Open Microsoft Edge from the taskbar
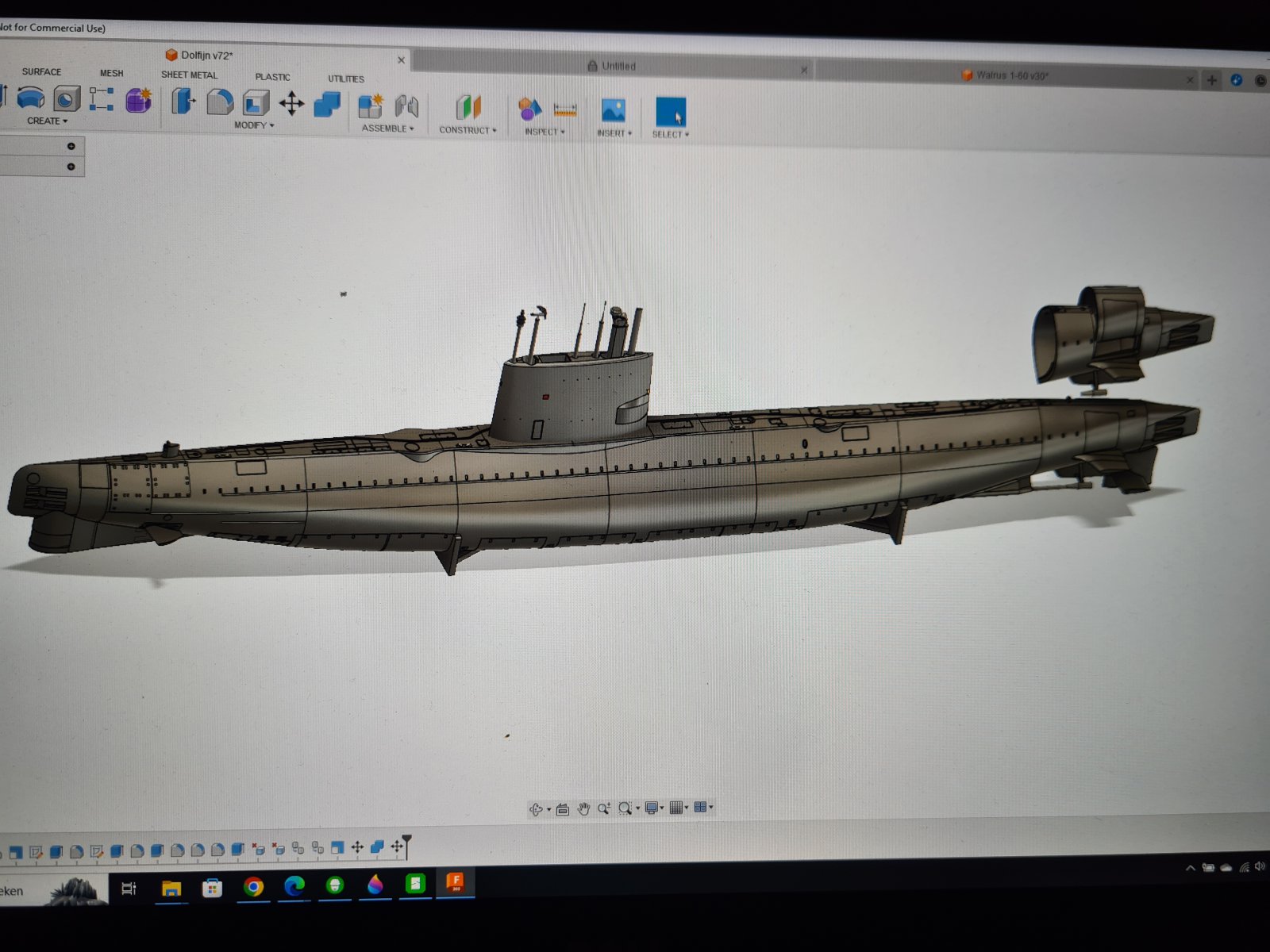 [294, 885]
